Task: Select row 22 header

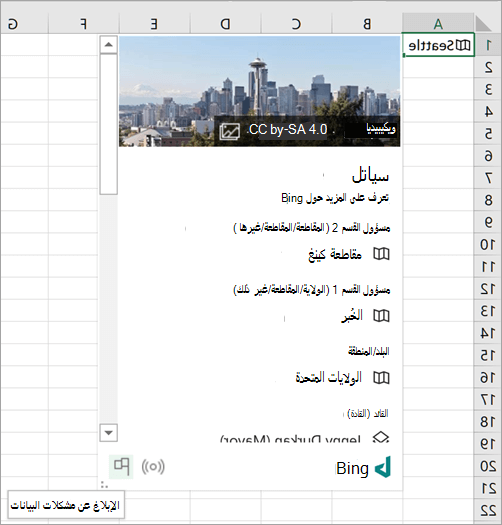Action: pyautogui.click(x=488, y=510)
